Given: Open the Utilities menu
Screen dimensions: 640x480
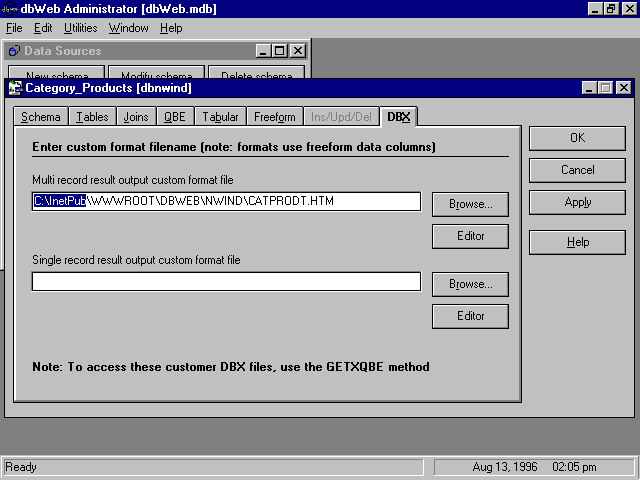Looking at the screenshot, I should coord(80,28).
